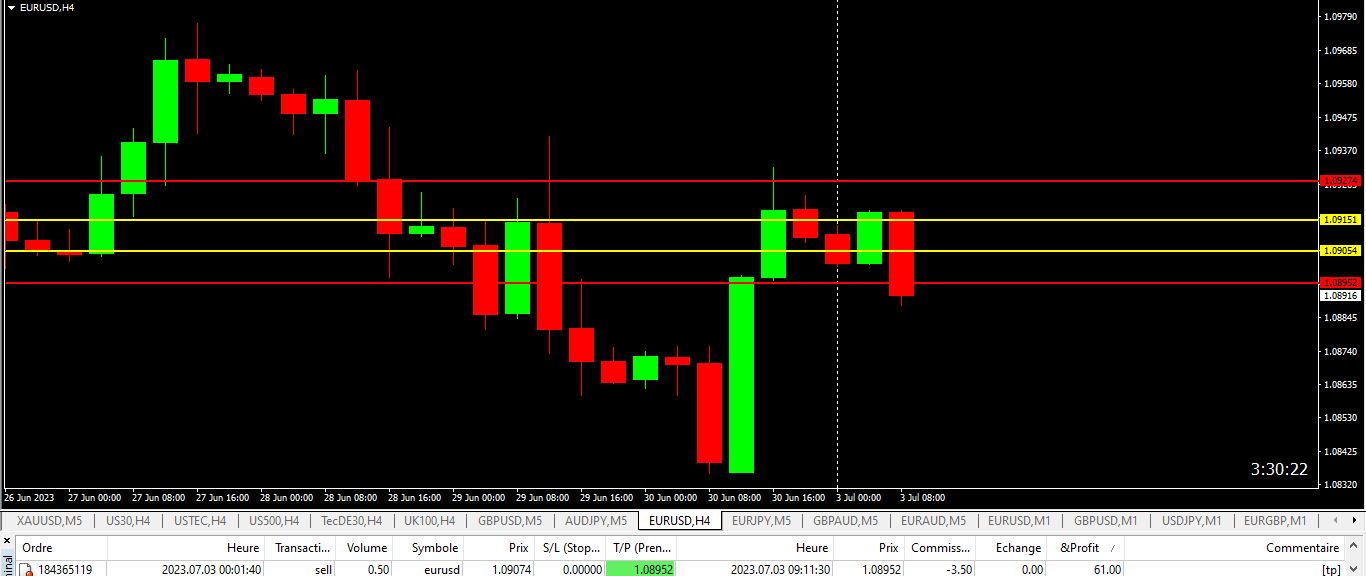Open the USTEC,H4 chart tab
Screen dimensions: 1366x576
(x=200, y=521)
